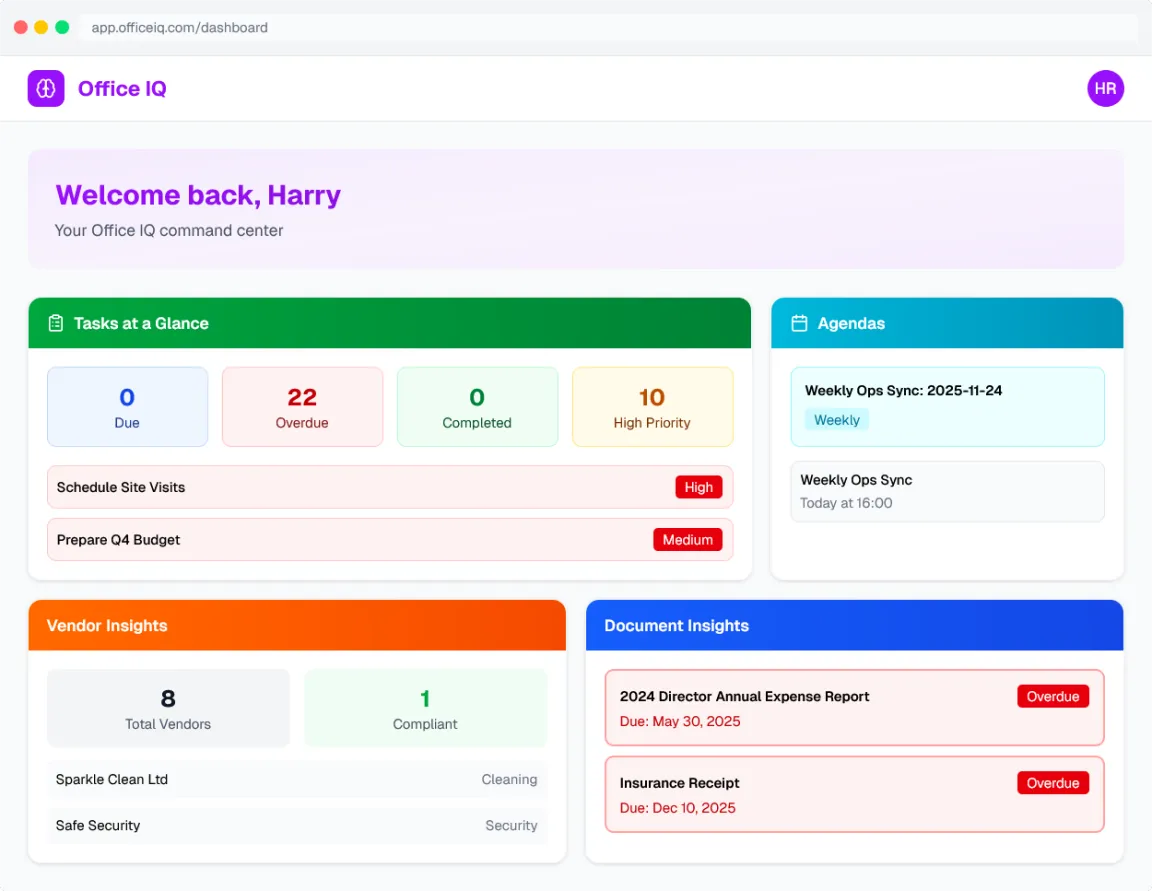
Task: Select the Sparkle Clean Ltd vendor row
Action: point(297,779)
